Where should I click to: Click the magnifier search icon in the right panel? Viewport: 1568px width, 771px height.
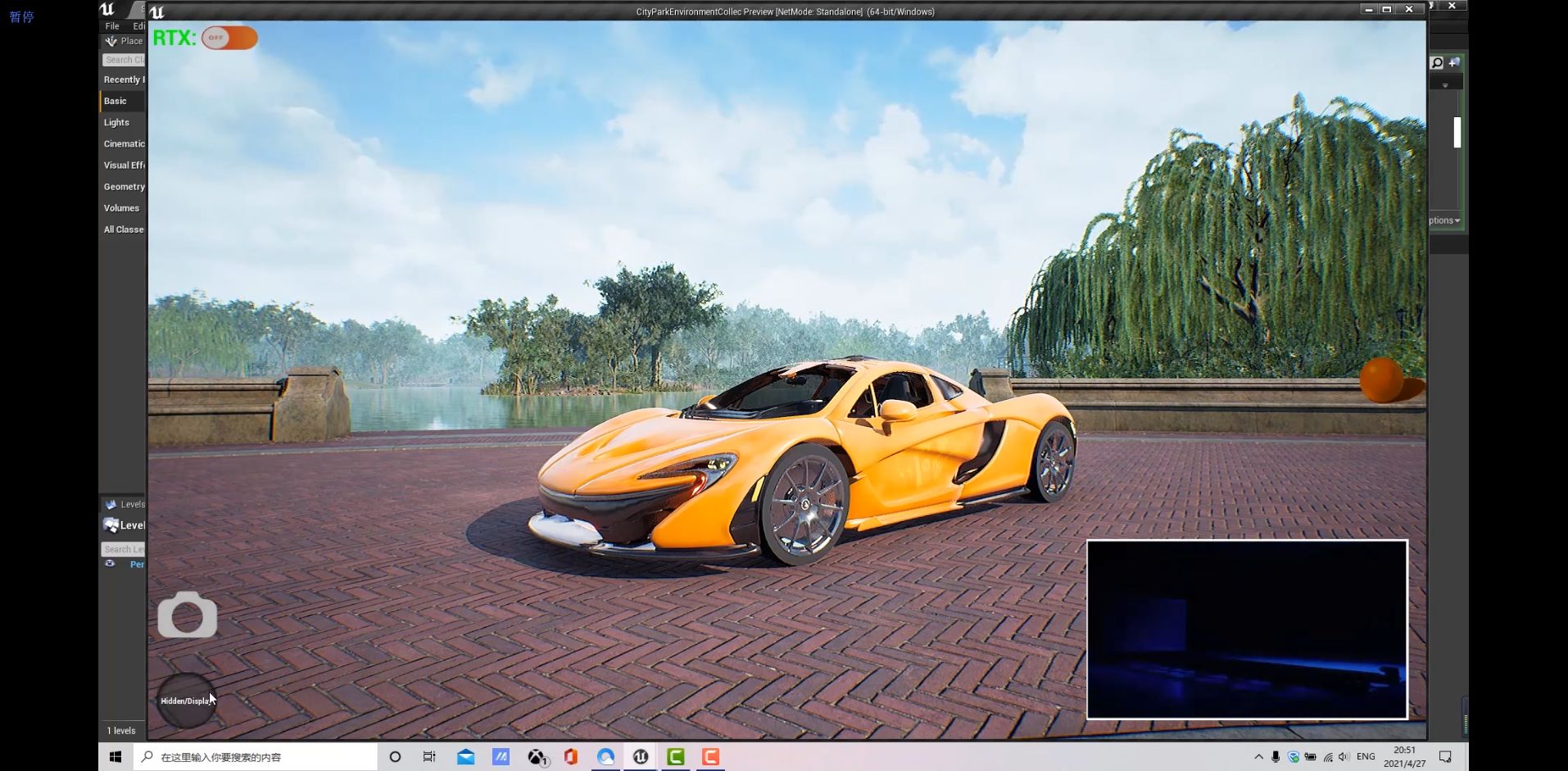(1437, 63)
